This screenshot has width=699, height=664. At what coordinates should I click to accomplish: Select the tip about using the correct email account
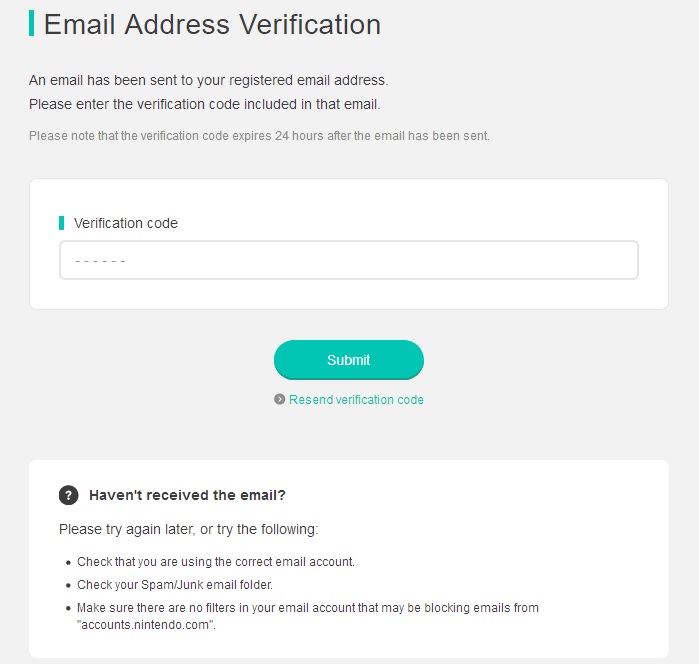[216, 562]
